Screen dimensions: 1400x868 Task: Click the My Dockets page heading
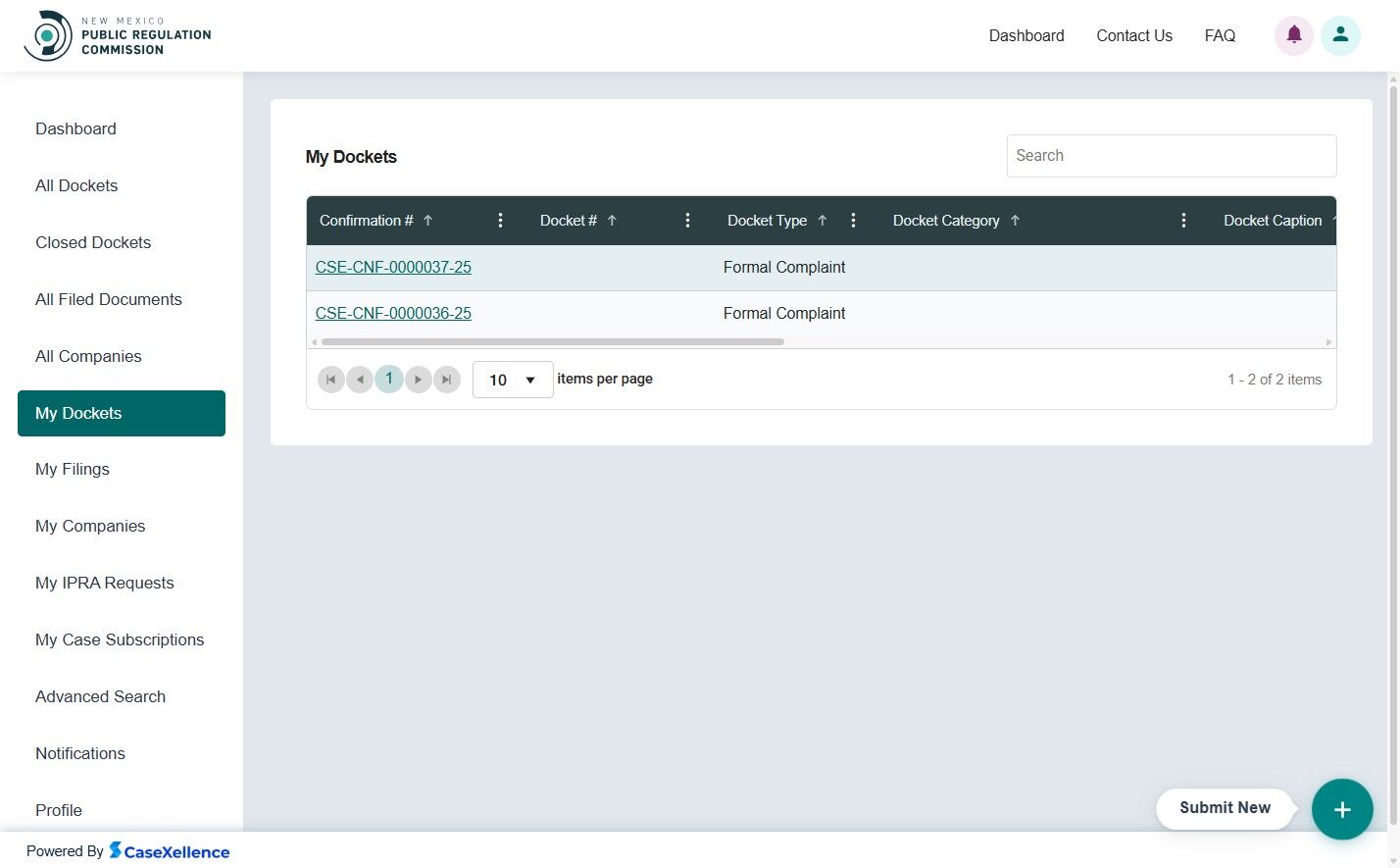coord(351,157)
